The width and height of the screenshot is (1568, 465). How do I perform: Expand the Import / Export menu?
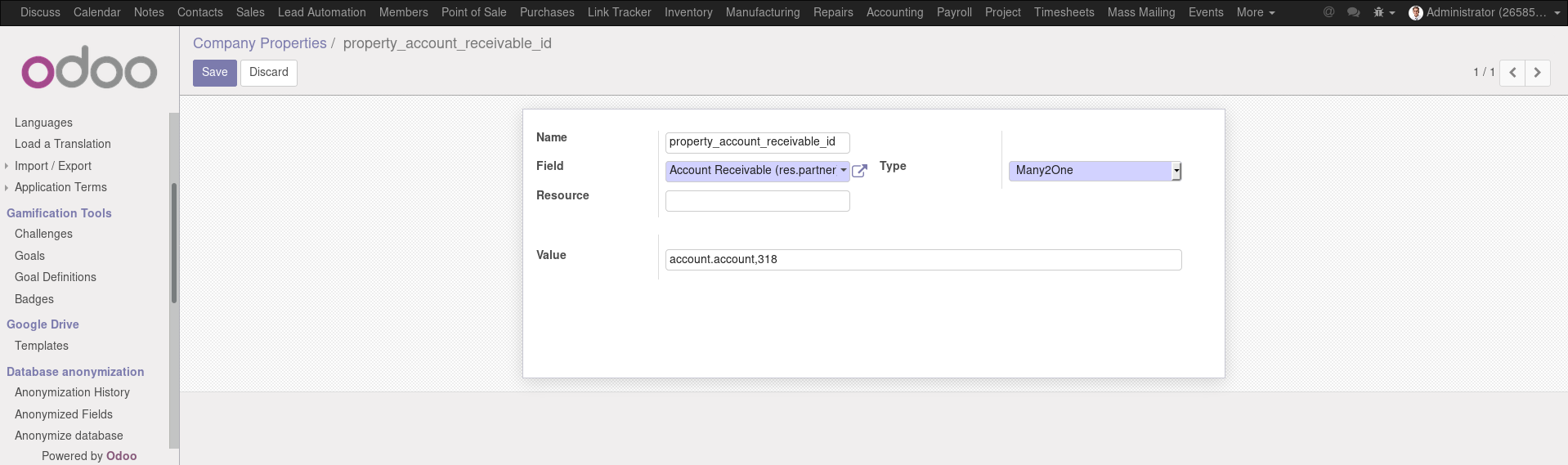pos(52,166)
